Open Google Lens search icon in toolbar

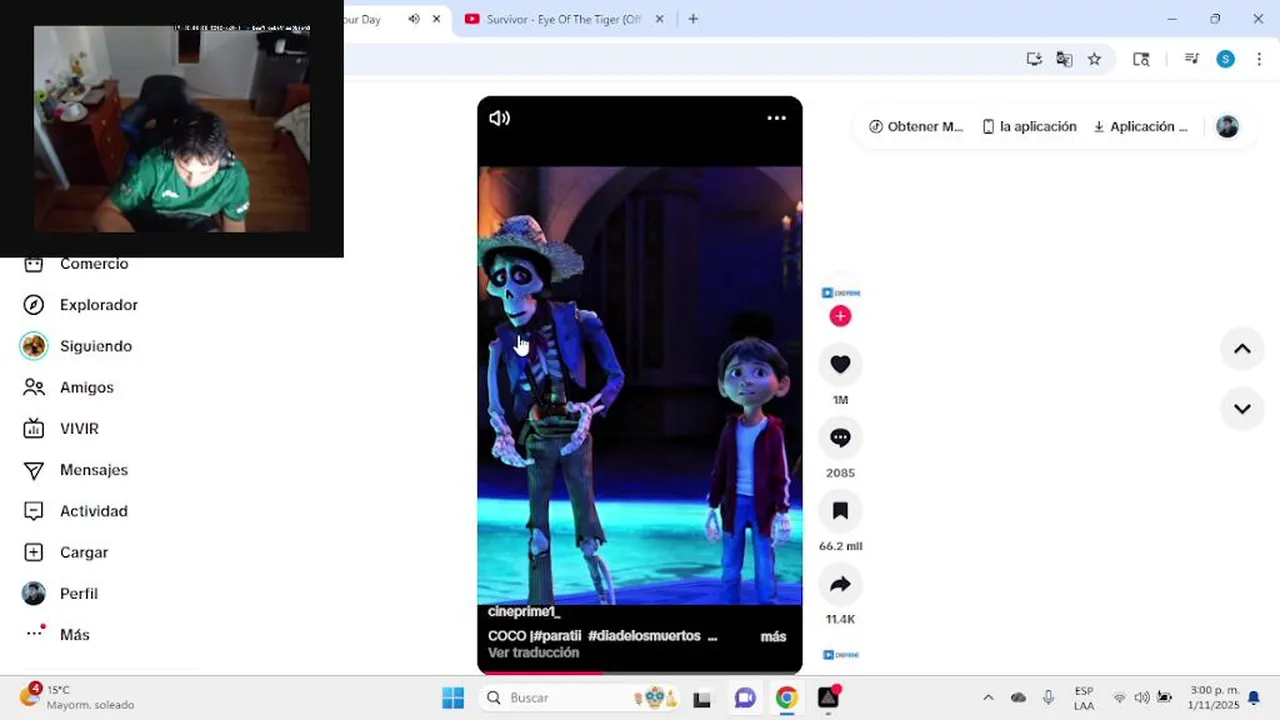click(x=1141, y=59)
